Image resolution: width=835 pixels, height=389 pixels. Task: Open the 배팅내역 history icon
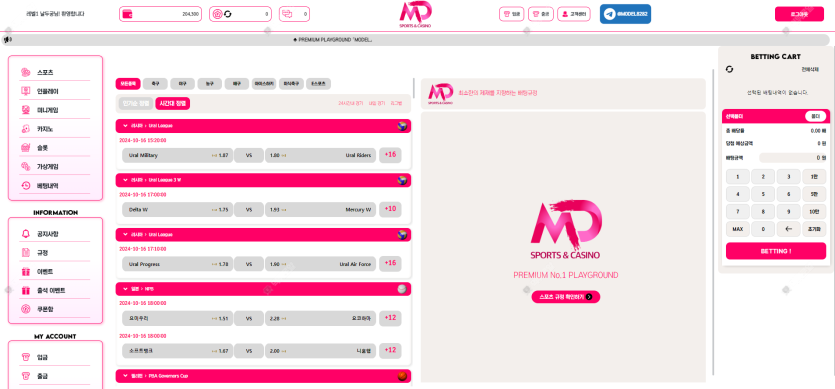[x=25, y=186]
